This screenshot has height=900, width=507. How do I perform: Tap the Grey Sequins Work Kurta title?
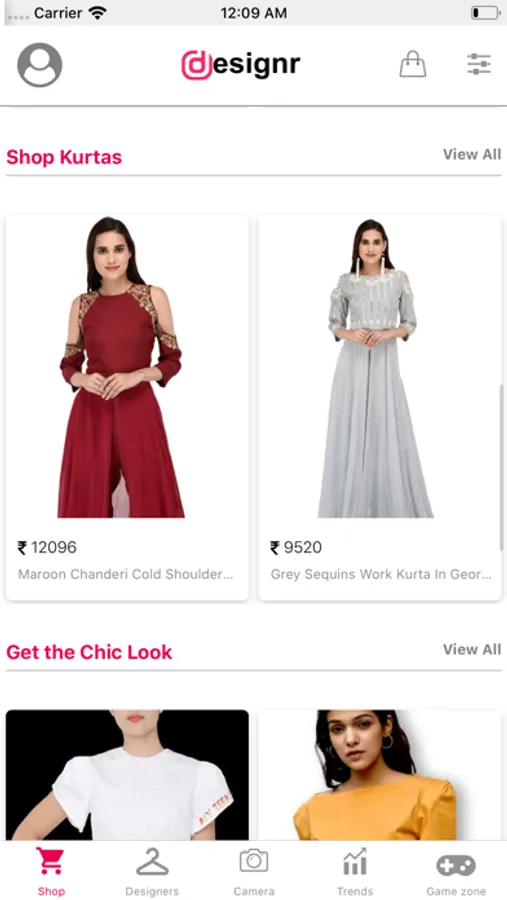click(381, 575)
